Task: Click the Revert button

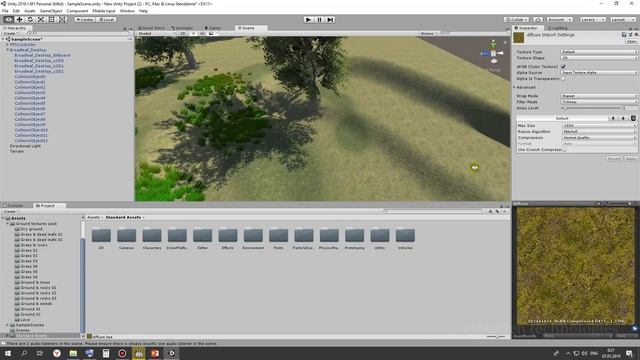Action: point(614,158)
